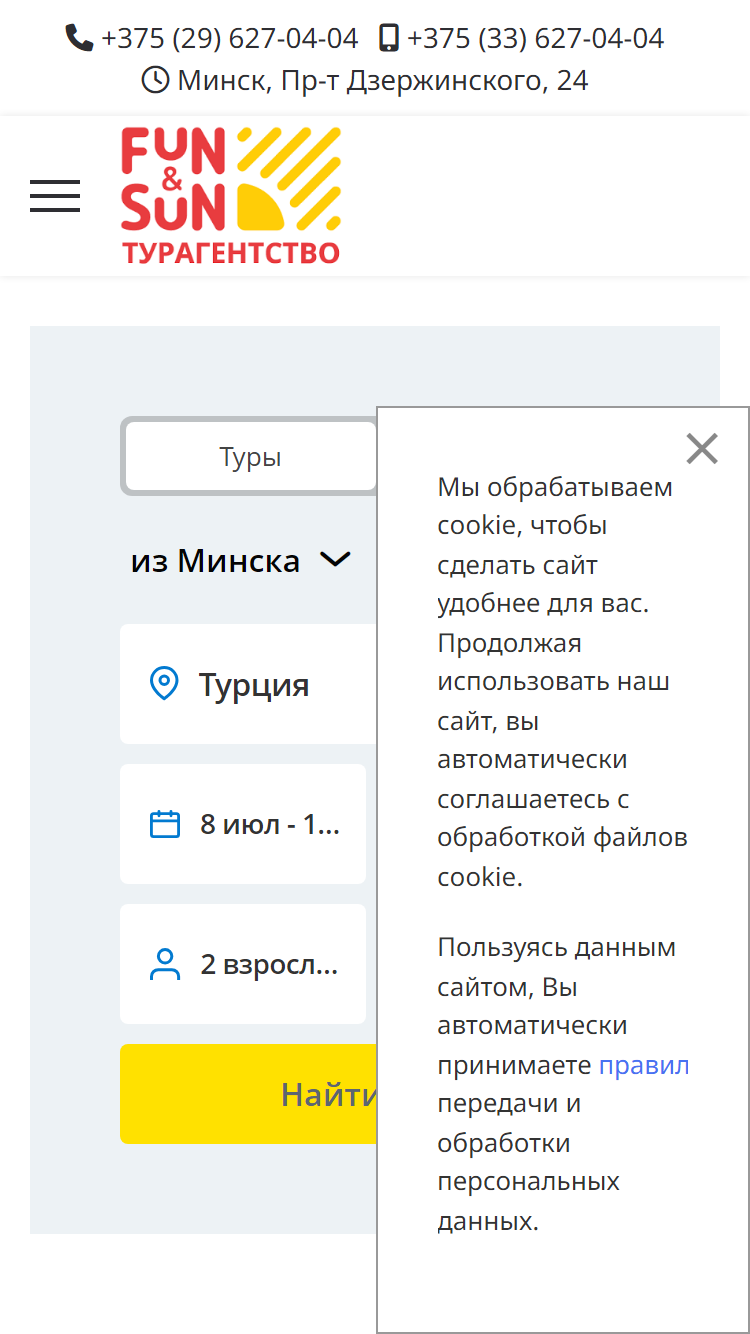Expand the chevron next to из Минска
The image size is (750, 1334).
[x=335, y=559]
